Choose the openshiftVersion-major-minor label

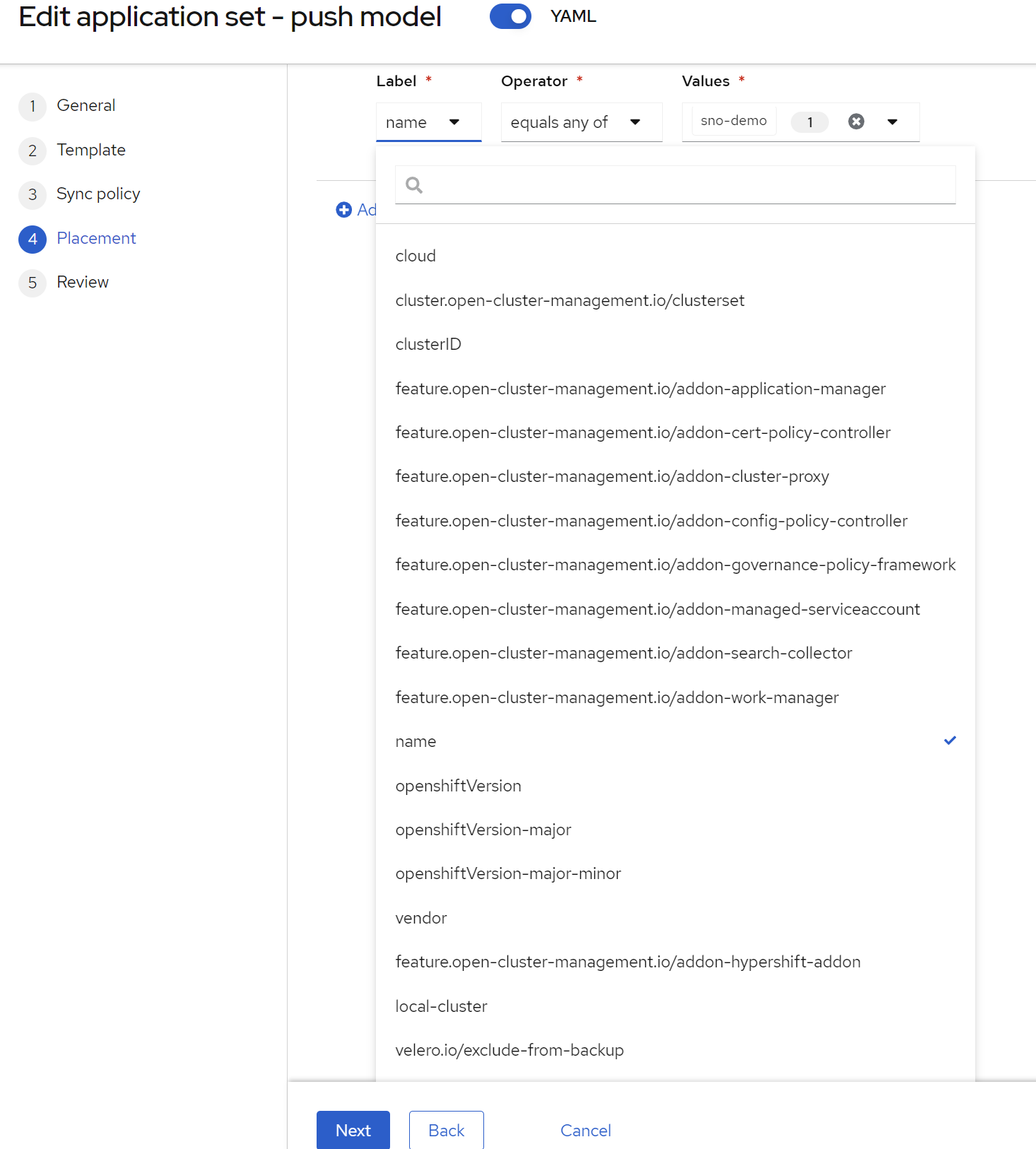click(x=508, y=873)
